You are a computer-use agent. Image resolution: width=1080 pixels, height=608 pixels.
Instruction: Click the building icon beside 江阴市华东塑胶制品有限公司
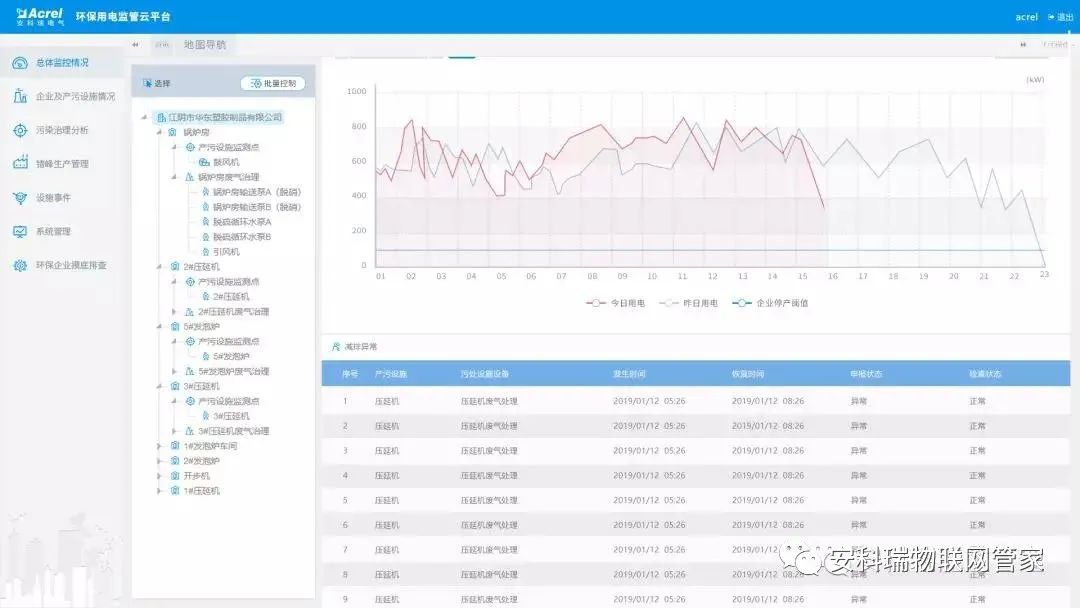[x=161, y=118]
